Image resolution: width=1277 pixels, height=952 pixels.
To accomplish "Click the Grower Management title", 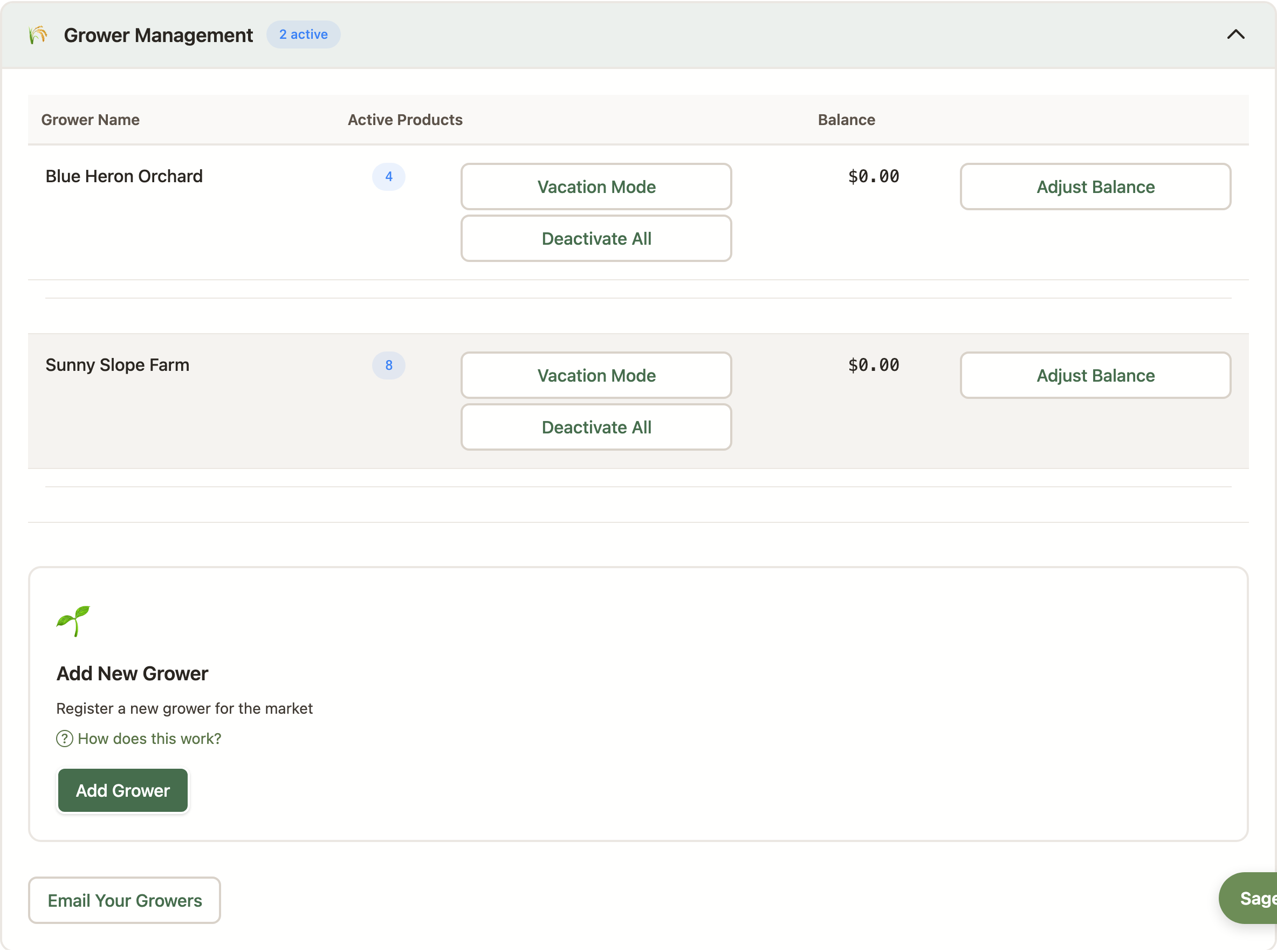I will pos(158,35).
